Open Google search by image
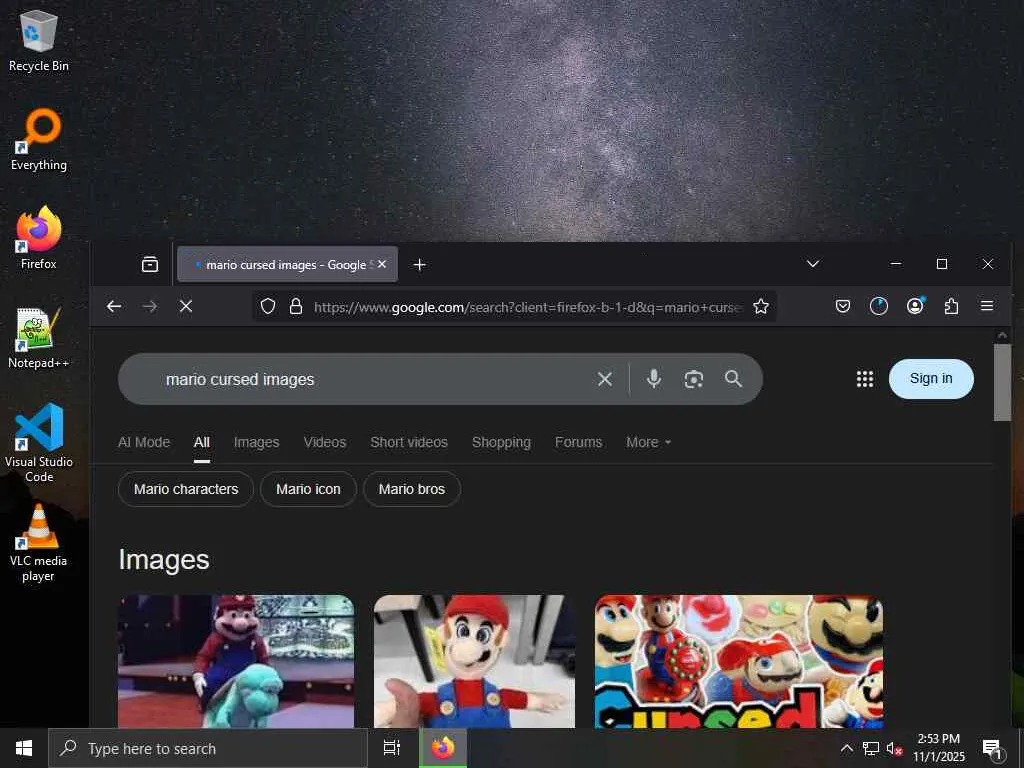The width and height of the screenshot is (1024, 768). click(694, 379)
